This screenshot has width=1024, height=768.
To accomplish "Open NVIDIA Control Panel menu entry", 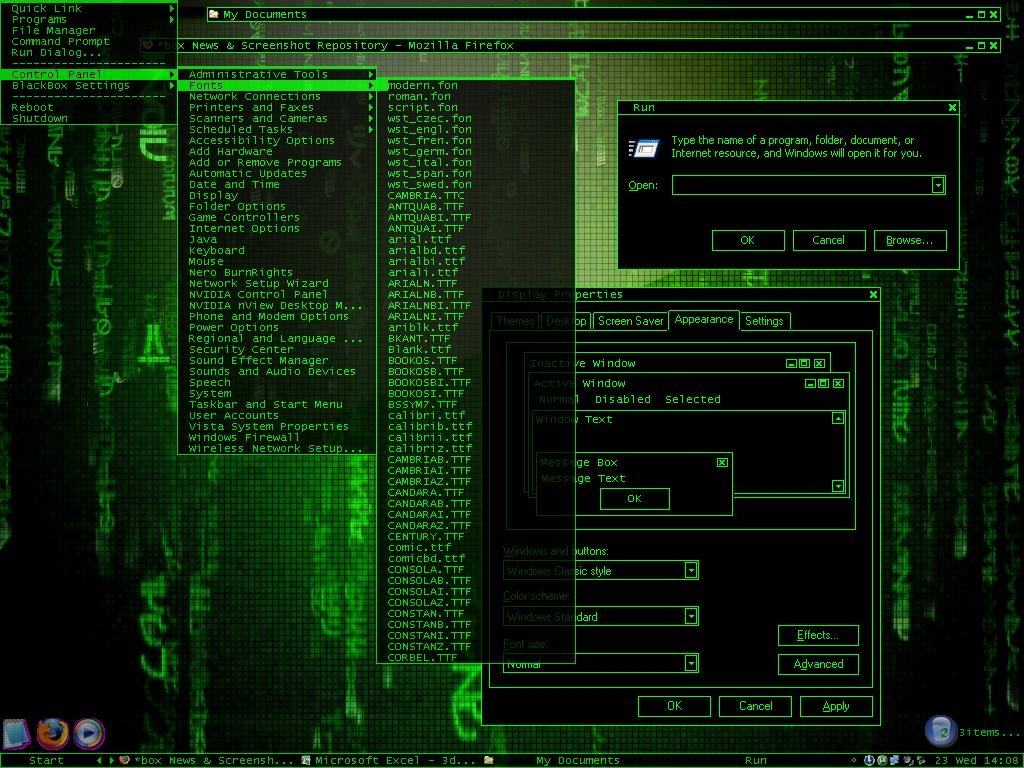I will (x=278, y=295).
